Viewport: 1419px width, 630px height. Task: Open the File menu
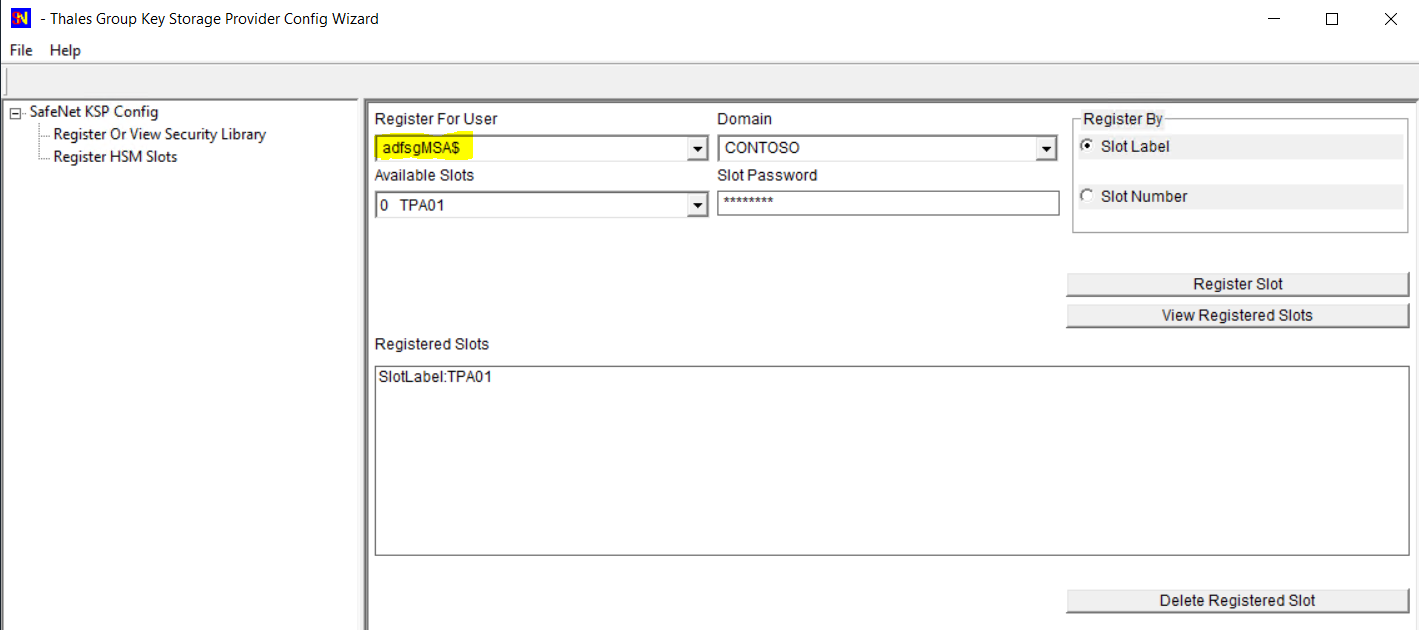21,50
